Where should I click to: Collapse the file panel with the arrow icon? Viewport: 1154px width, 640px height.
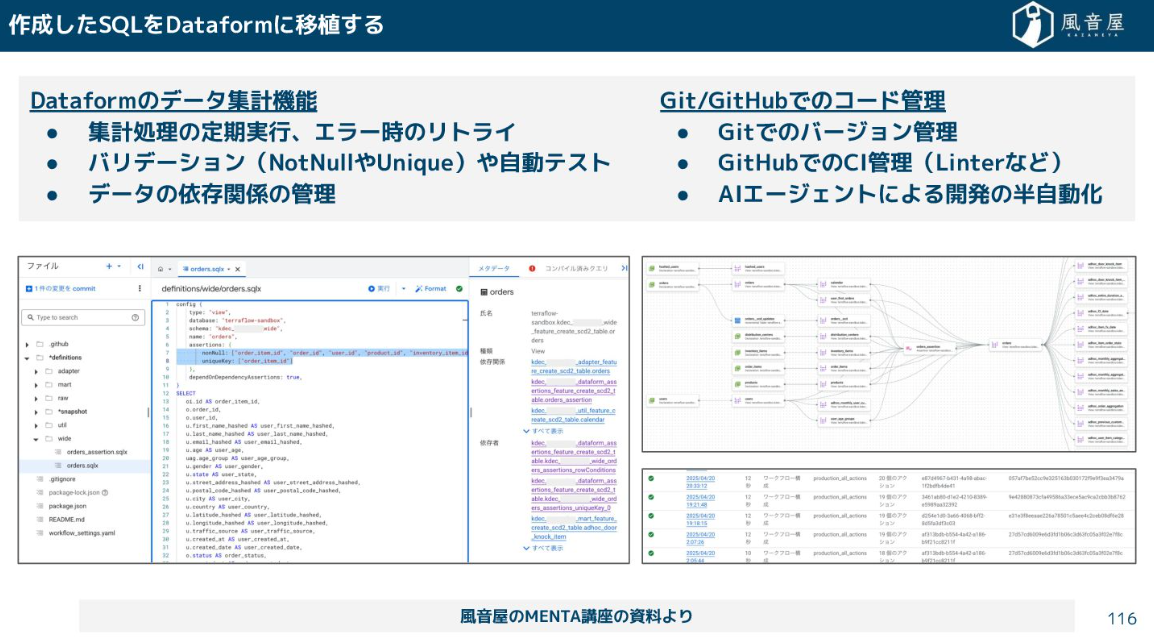coord(140,267)
